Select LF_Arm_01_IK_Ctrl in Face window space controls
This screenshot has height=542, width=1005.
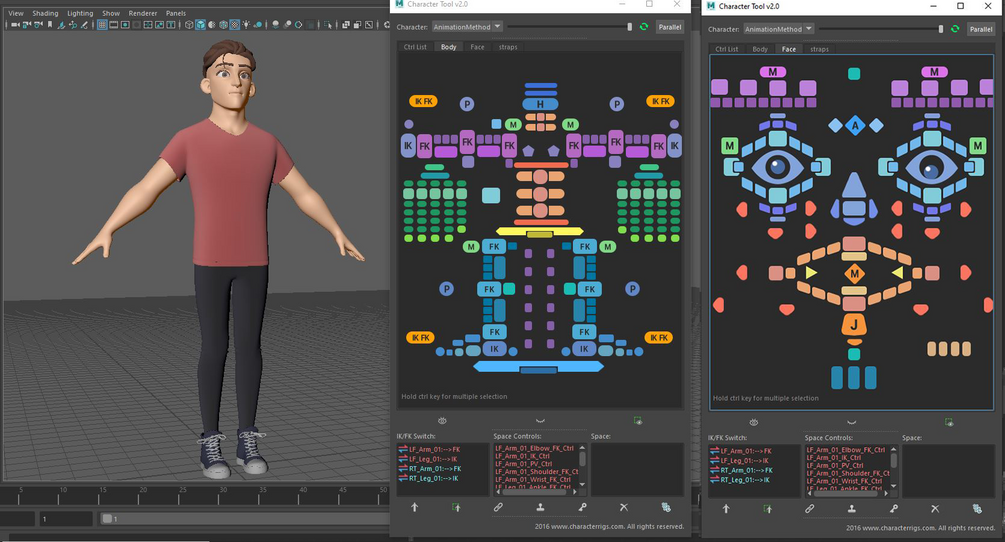(834, 457)
